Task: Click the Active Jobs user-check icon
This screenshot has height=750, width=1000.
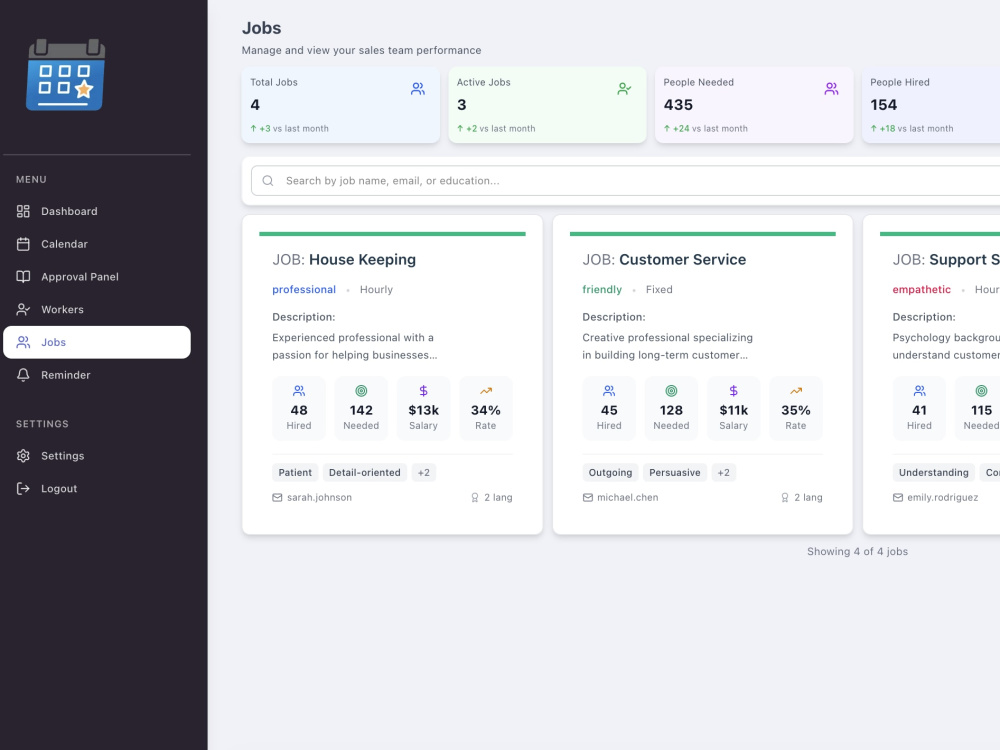Action: click(624, 89)
